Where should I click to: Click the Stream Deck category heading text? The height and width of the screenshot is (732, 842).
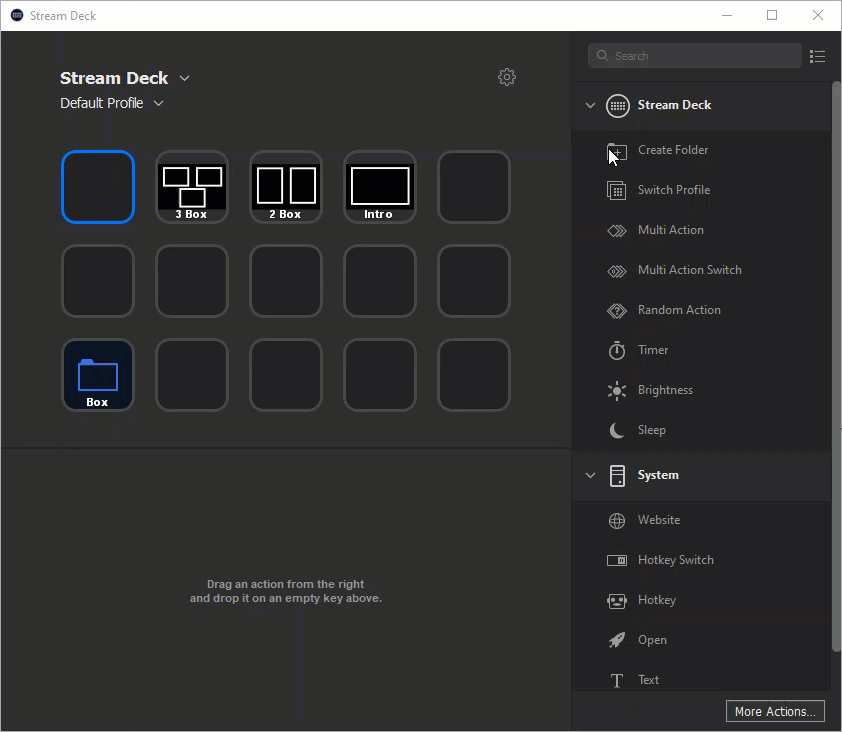point(674,105)
